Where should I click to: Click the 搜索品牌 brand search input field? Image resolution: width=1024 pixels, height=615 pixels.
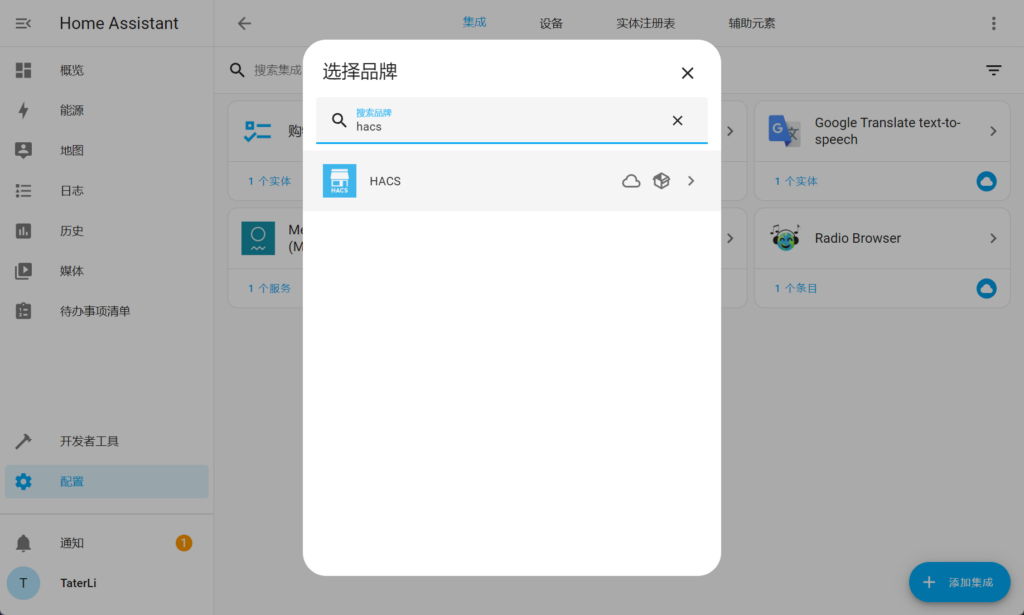(x=511, y=120)
